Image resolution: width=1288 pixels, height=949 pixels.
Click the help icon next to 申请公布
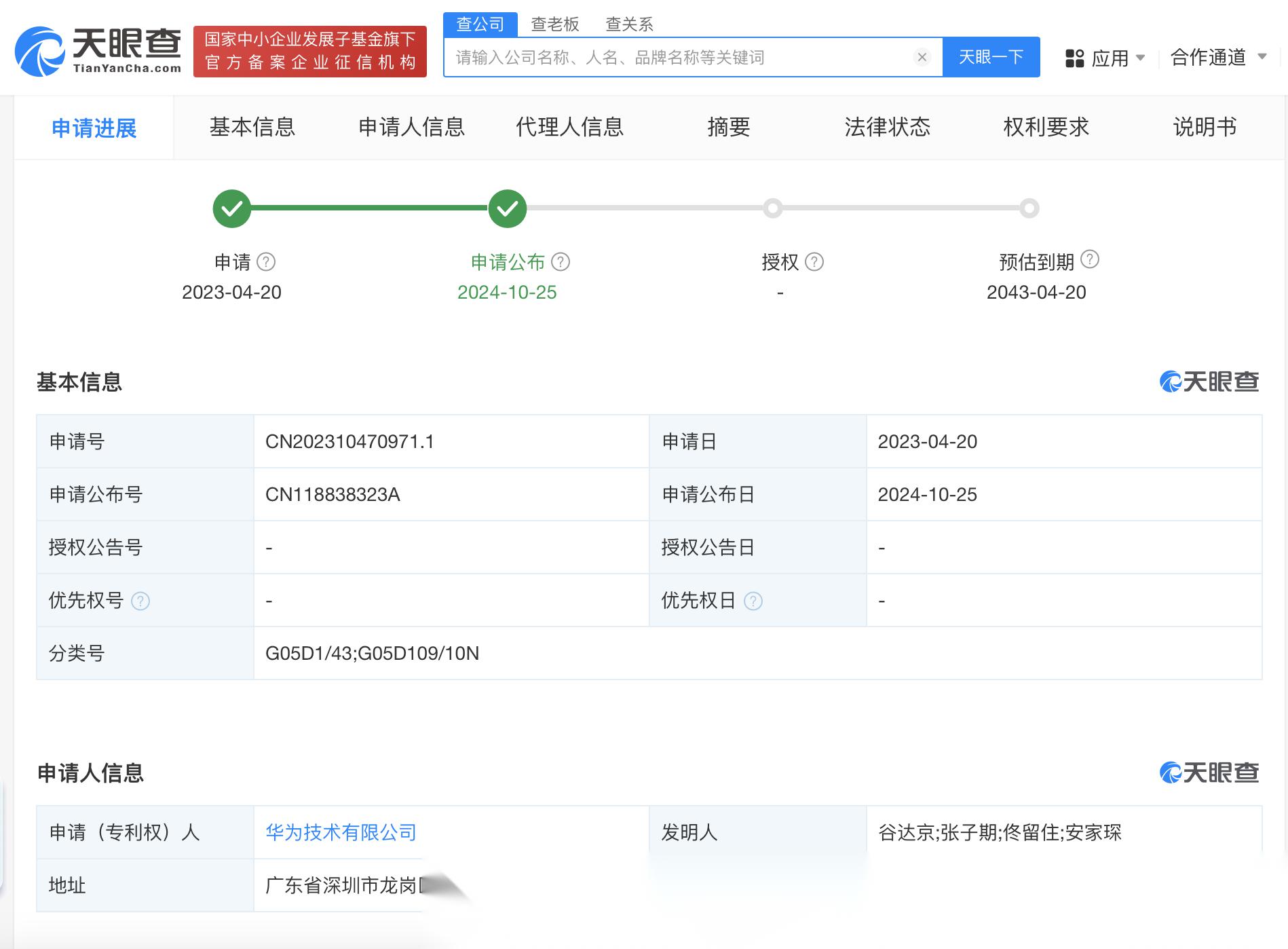point(561,261)
